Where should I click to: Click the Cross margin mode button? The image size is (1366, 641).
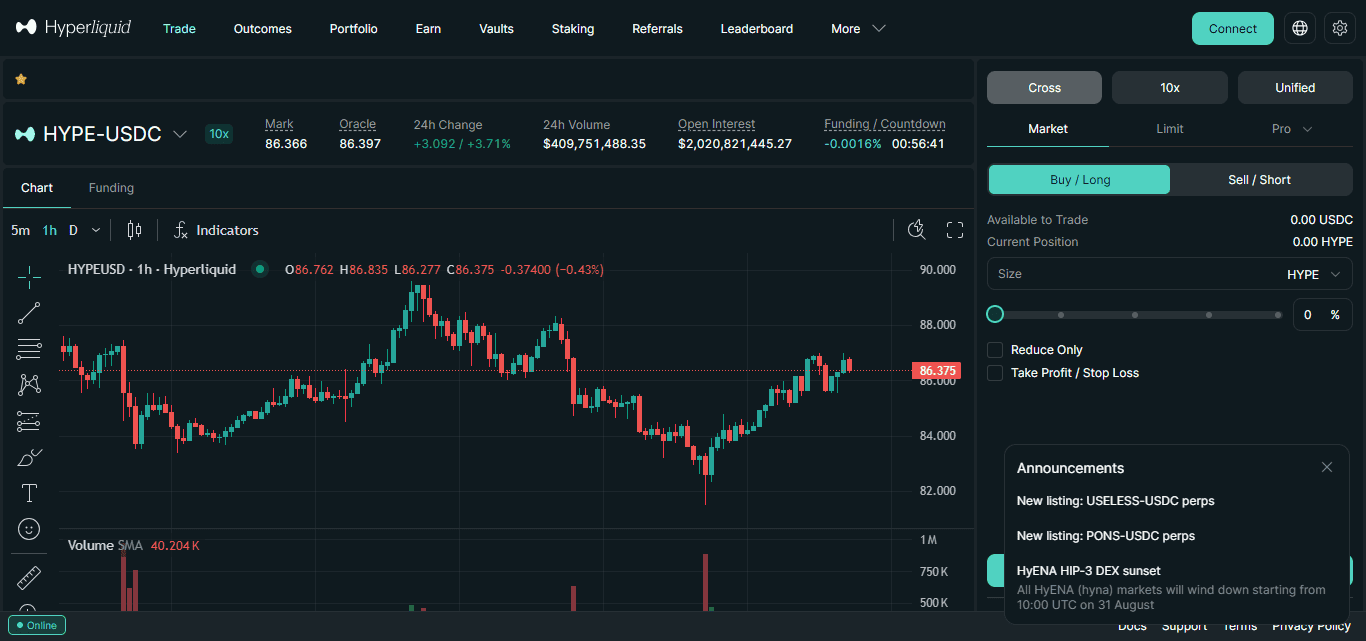[x=1044, y=88]
